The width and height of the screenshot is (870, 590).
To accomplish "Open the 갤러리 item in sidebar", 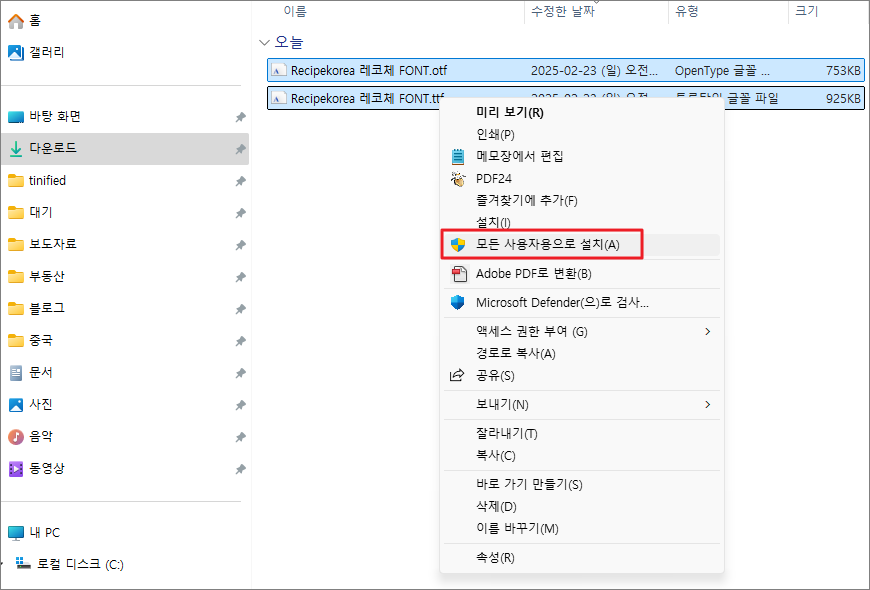I will tap(47, 52).
